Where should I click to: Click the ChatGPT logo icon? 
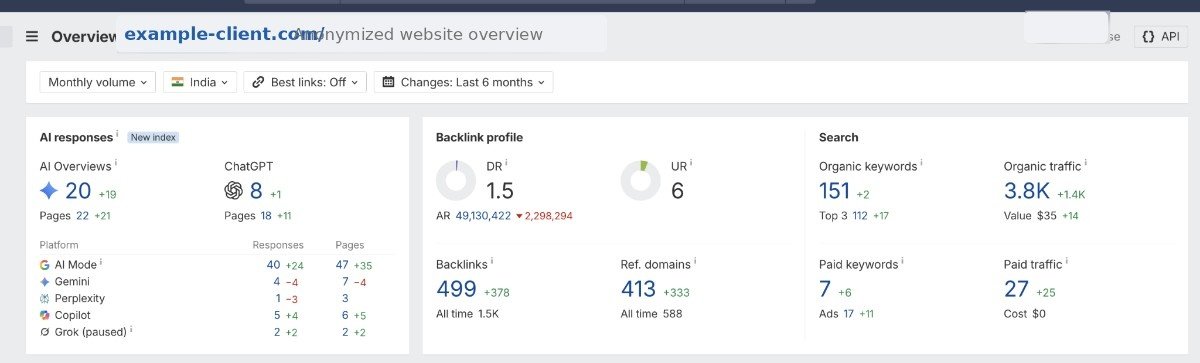[234, 190]
